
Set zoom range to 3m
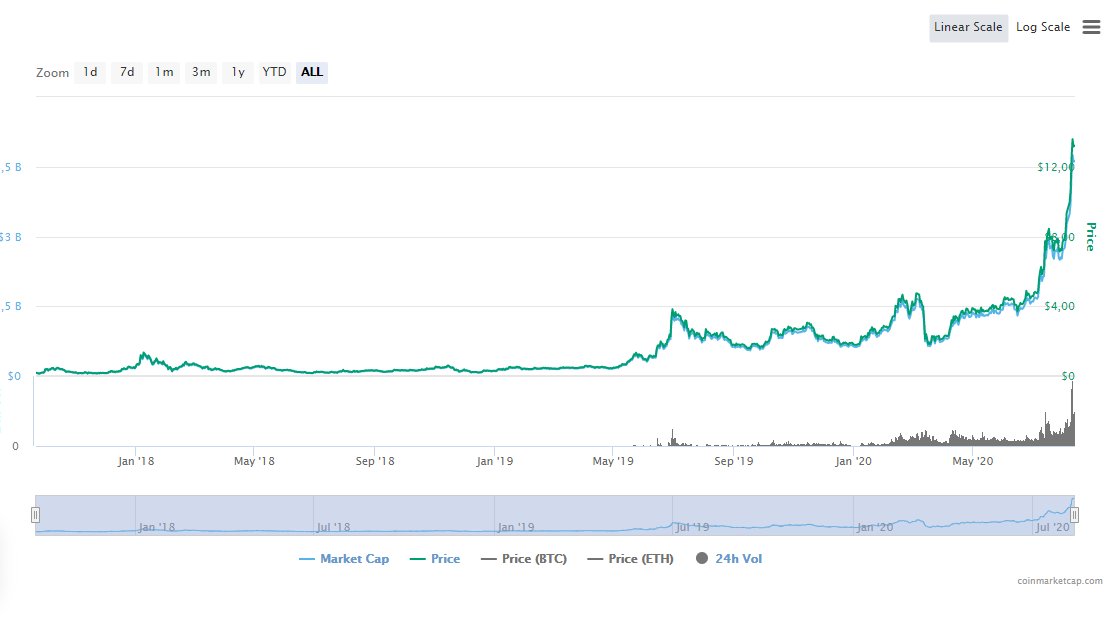pos(201,72)
